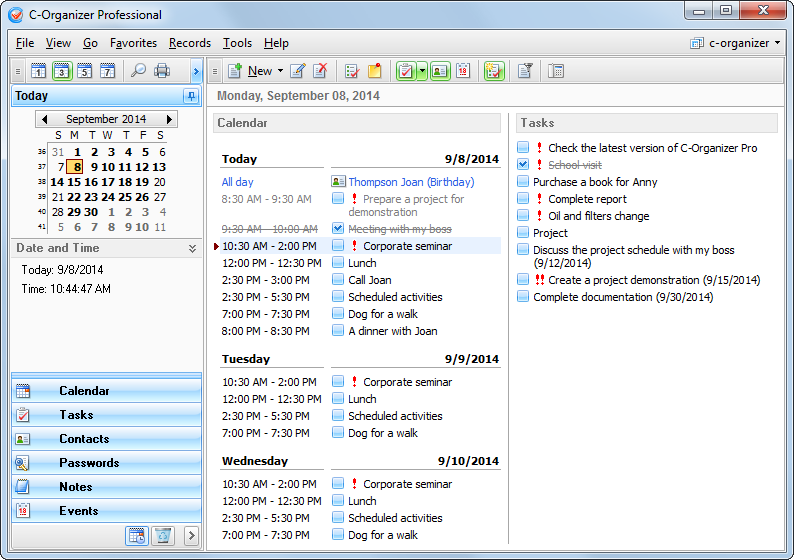
Task: Uncheck the School visit task checkbox
Action: pos(523,164)
